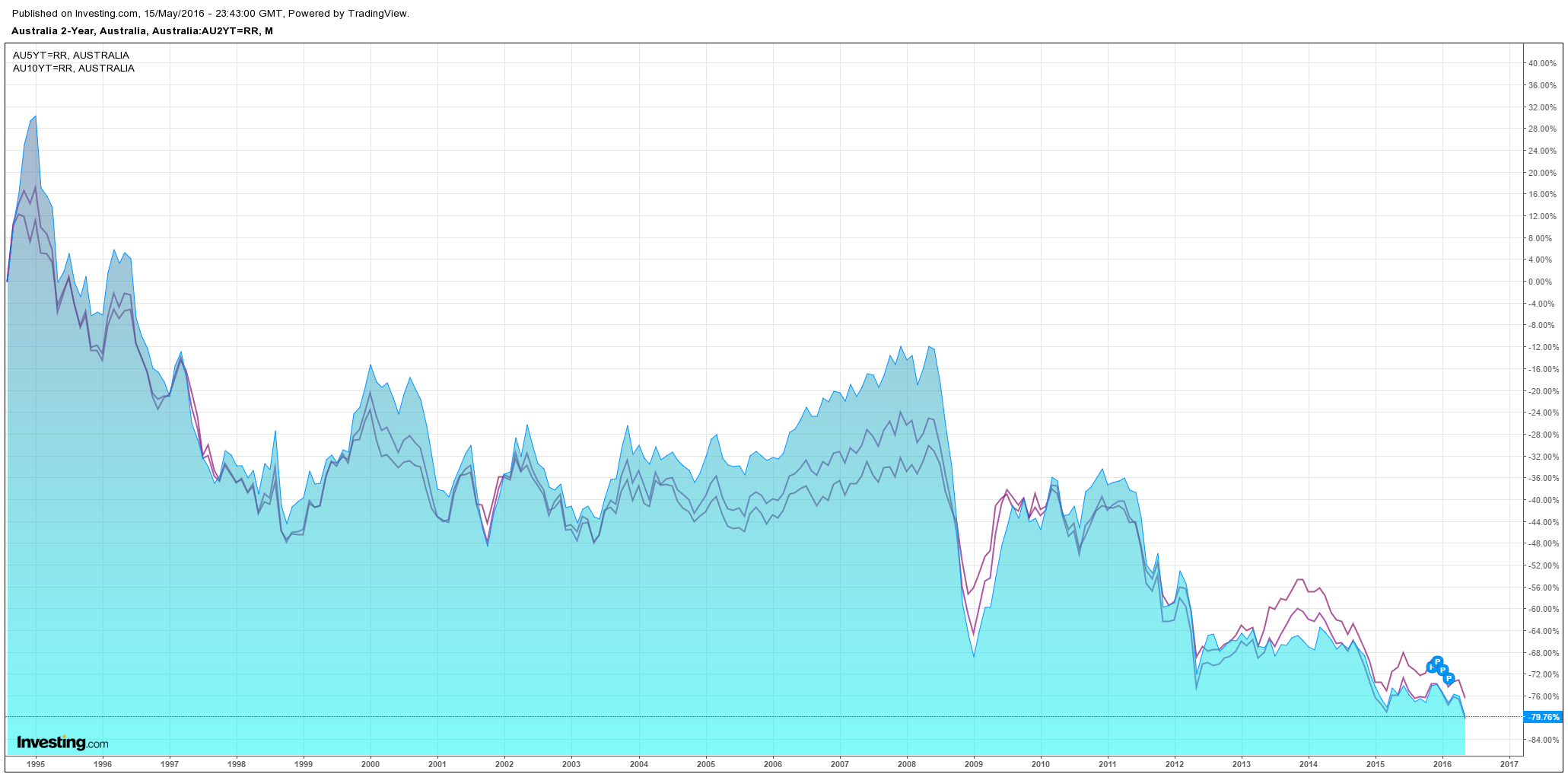Click the blue -79.76% current value label
The width and height of the screenshot is (1568, 774).
click(x=1544, y=717)
